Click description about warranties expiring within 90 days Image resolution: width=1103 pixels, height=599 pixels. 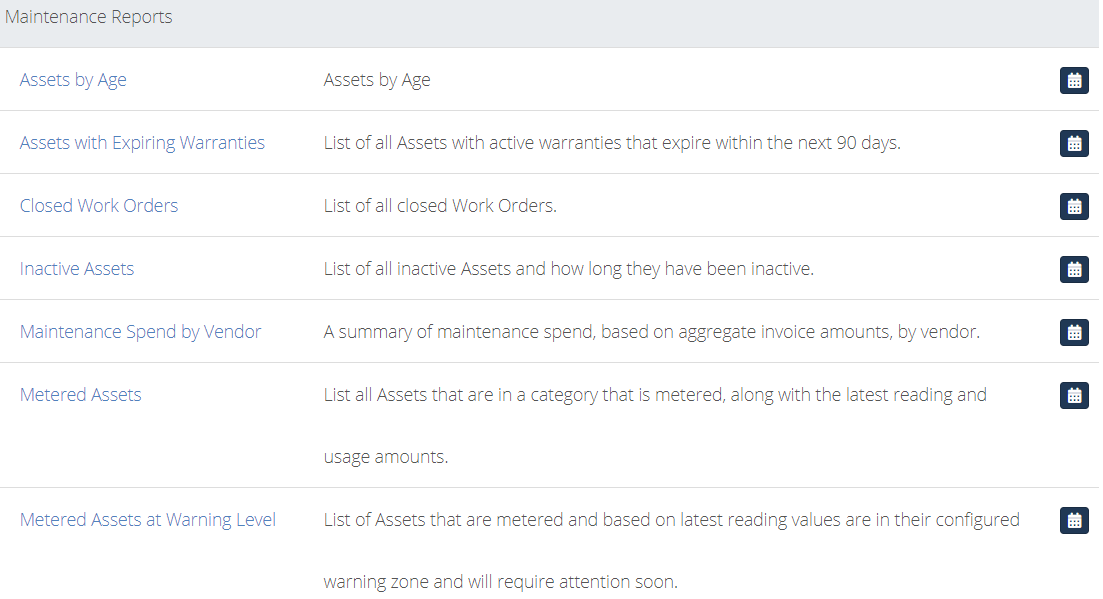pos(612,143)
